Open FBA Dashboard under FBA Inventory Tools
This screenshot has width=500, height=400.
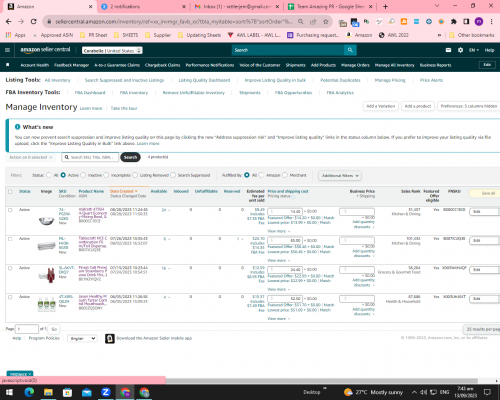[90, 93]
